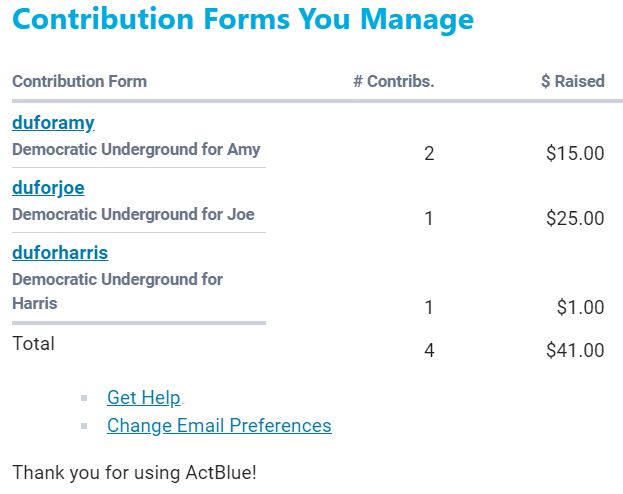Click the total contributions count of 4

[429, 351]
